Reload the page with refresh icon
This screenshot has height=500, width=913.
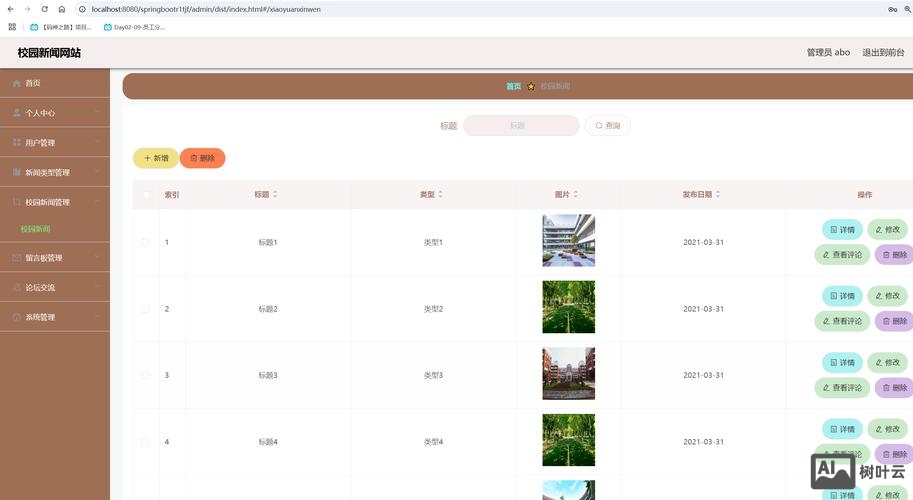click(x=45, y=9)
